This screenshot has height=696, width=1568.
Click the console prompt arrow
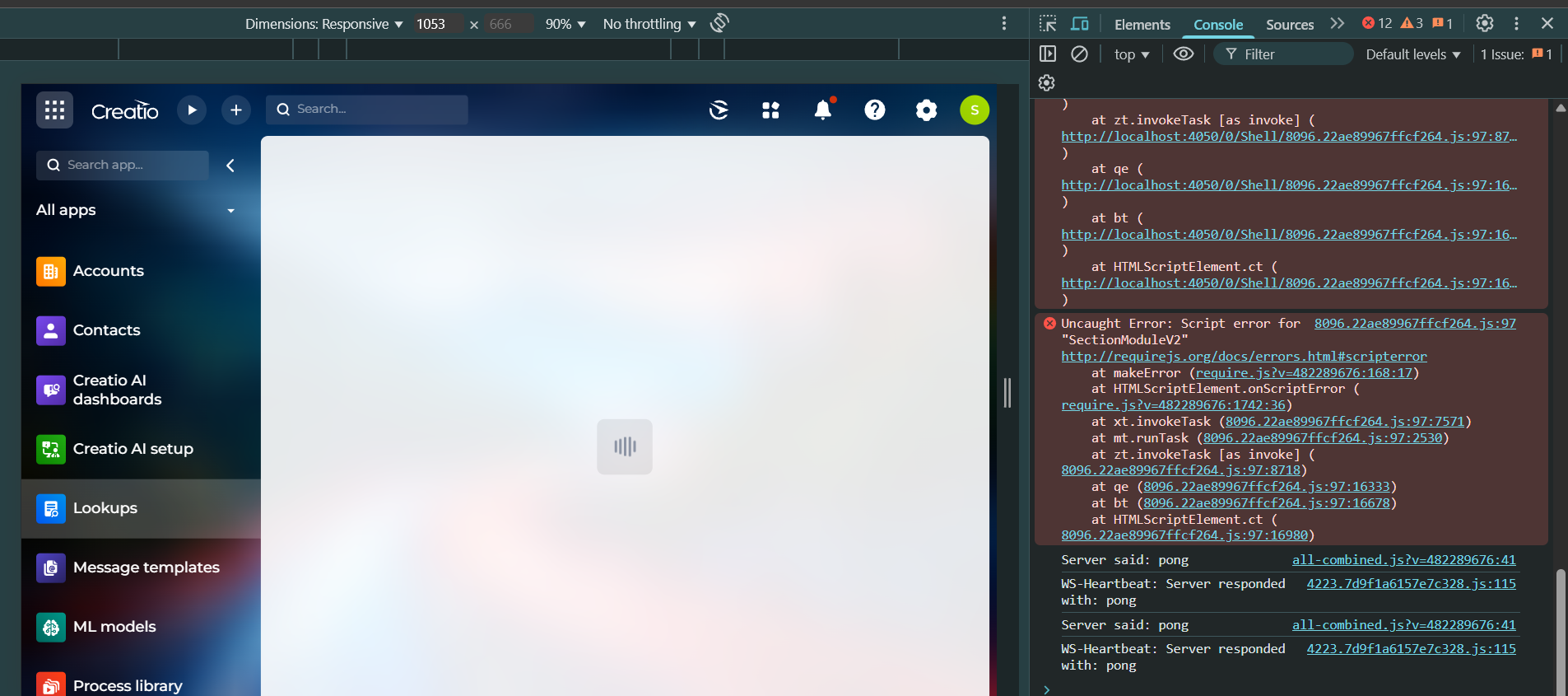(x=1047, y=689)
